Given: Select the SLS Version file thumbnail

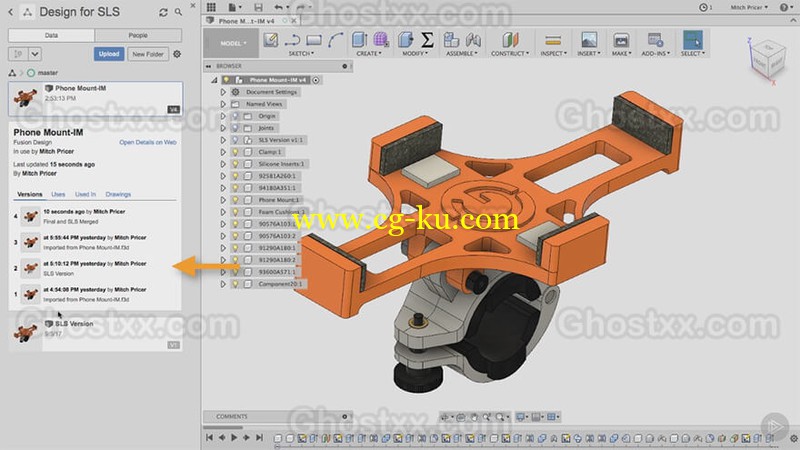Looking at the screenshot, I should [x=25, y=332].
